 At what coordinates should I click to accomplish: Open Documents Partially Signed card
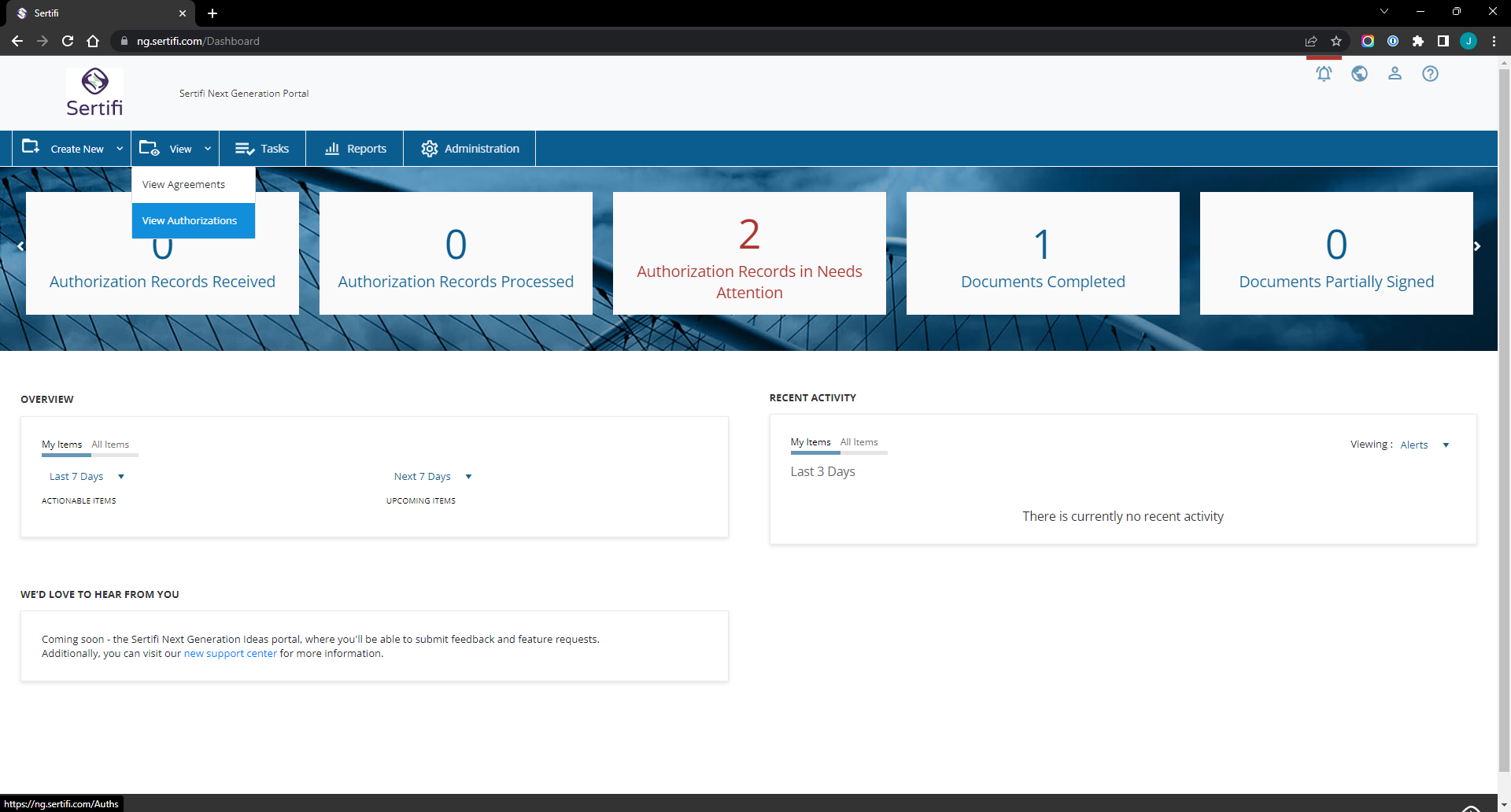click(x=1336, y=253)
